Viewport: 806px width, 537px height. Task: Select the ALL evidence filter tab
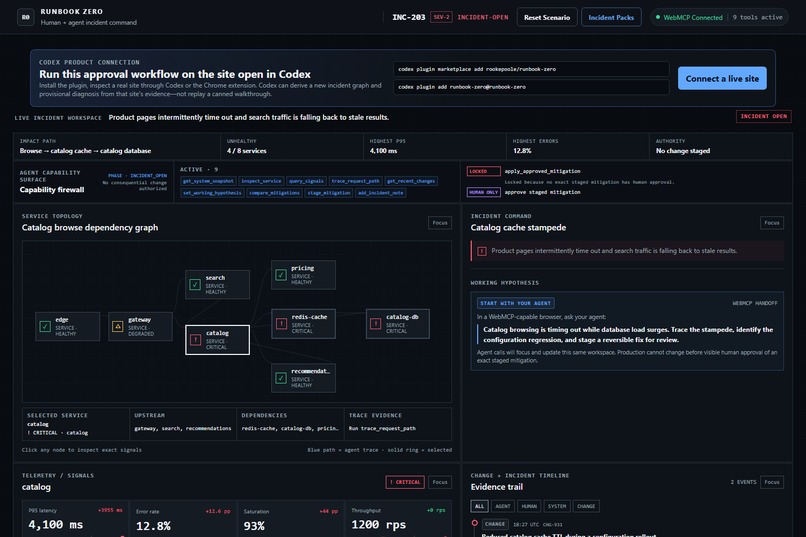(479, 506)
